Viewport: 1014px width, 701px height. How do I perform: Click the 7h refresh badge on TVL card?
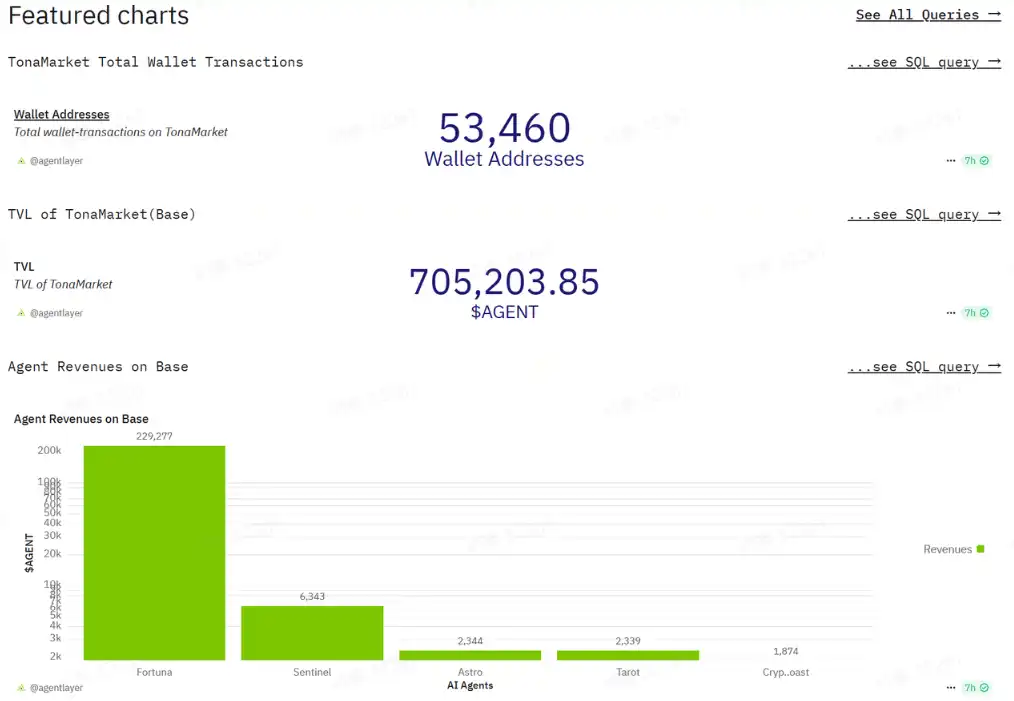click(976, 313)
